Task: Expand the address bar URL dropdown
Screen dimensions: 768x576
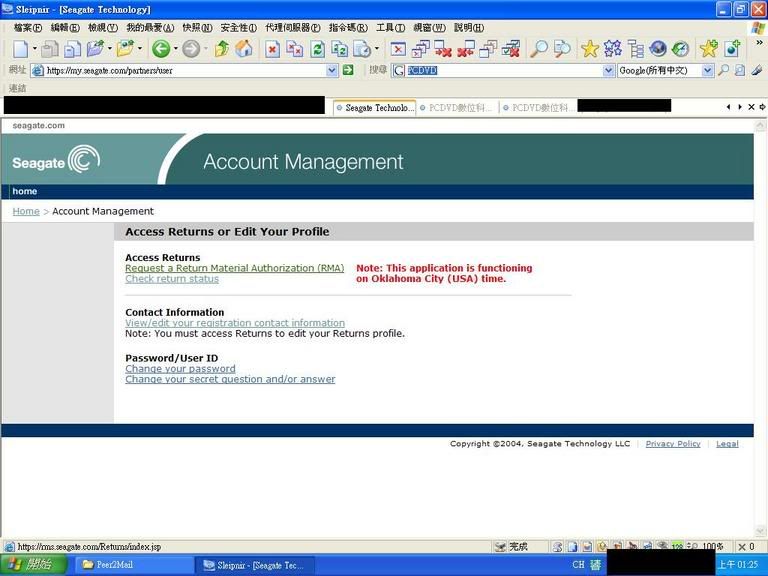Action: click(332, 71)
